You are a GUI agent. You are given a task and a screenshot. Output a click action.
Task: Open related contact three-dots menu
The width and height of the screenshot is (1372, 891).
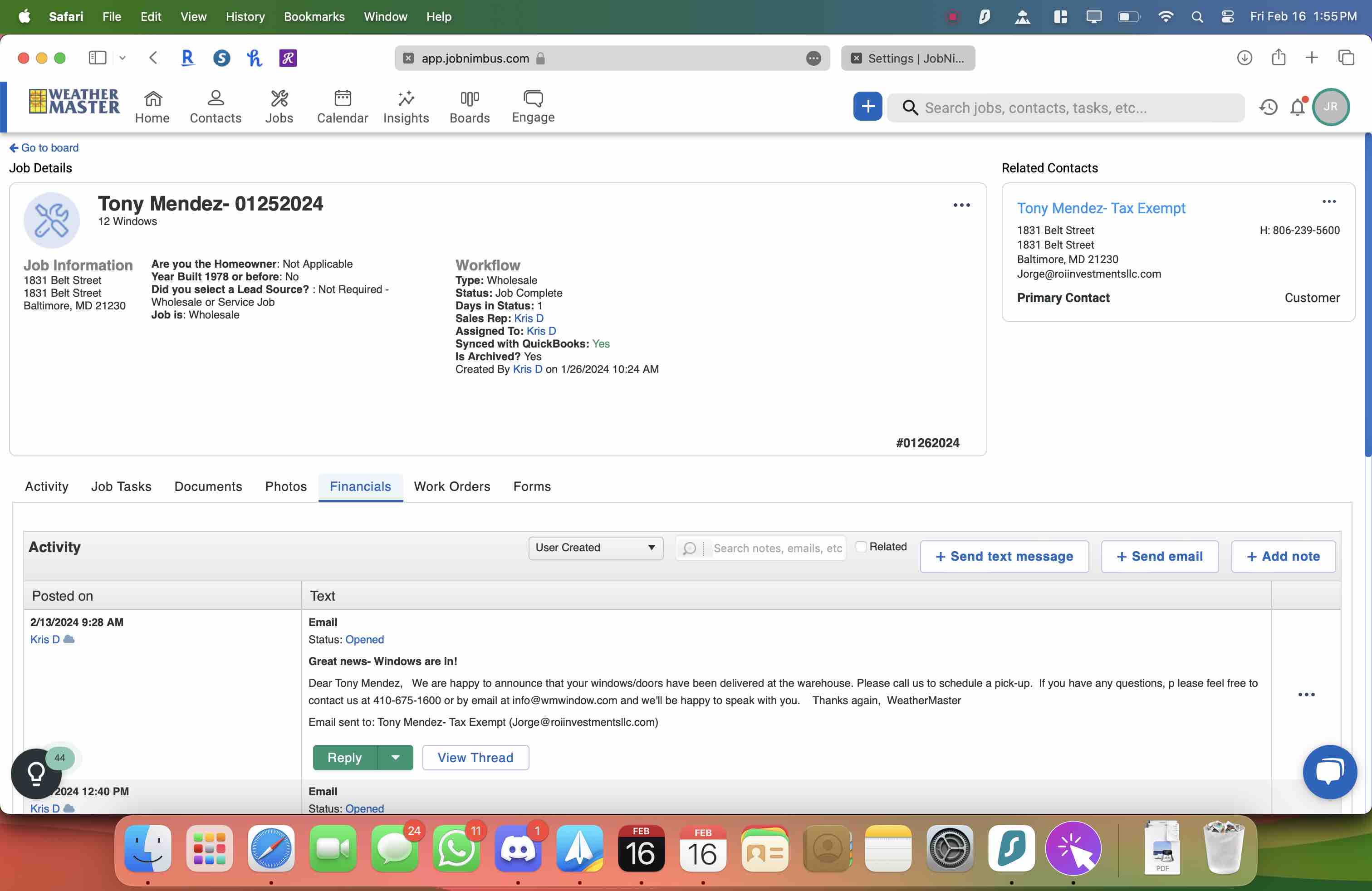point(1329,202)
